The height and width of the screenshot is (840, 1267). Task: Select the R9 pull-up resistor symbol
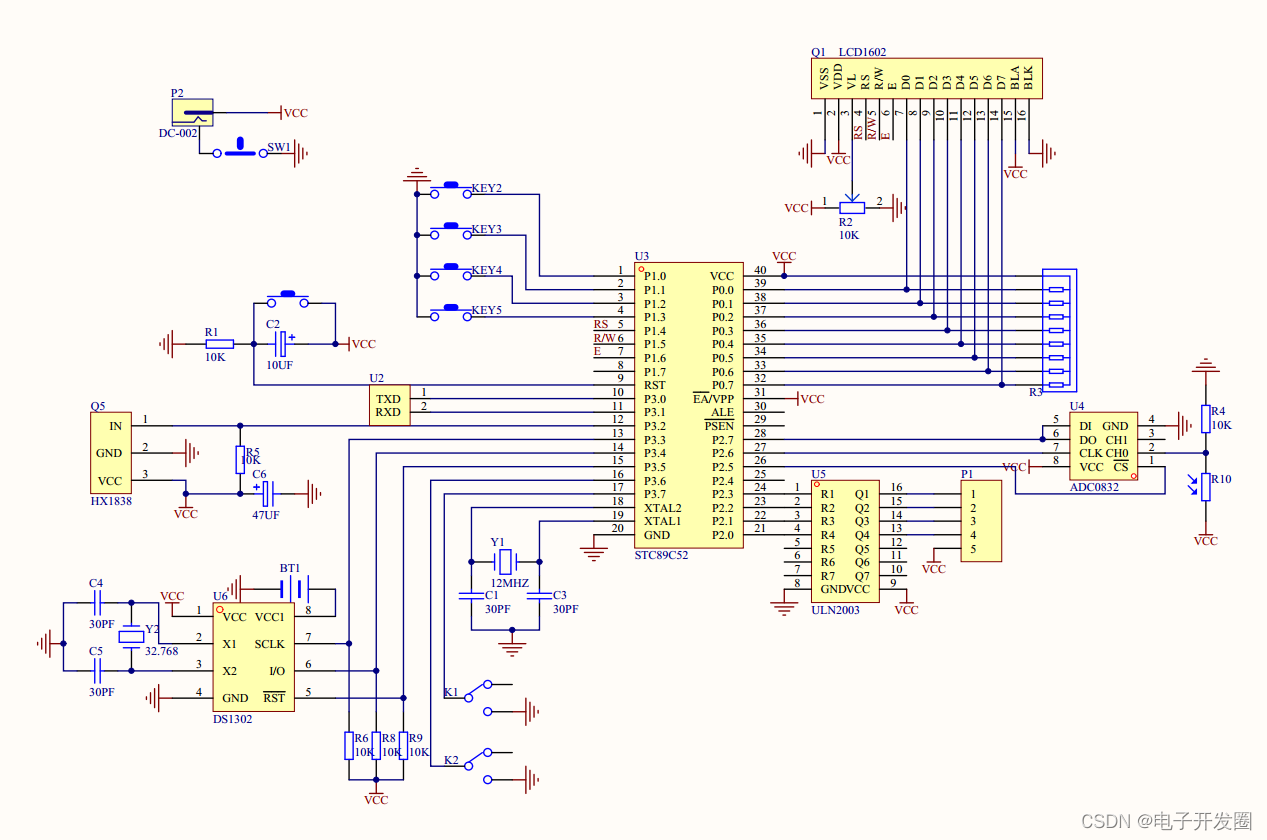(403, 745)
